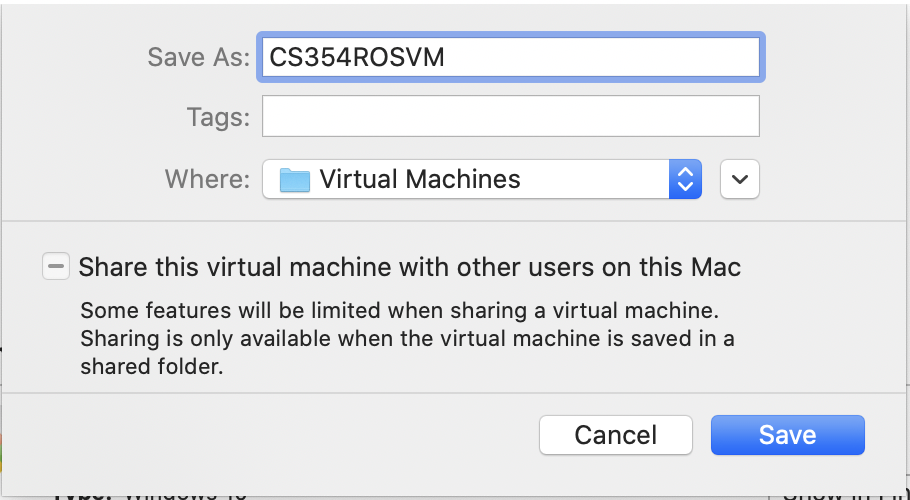The width and height of the screenshot is (910, 500).
Task: Click empty space right of the Save As field
Action: click(x=835, y=57)
